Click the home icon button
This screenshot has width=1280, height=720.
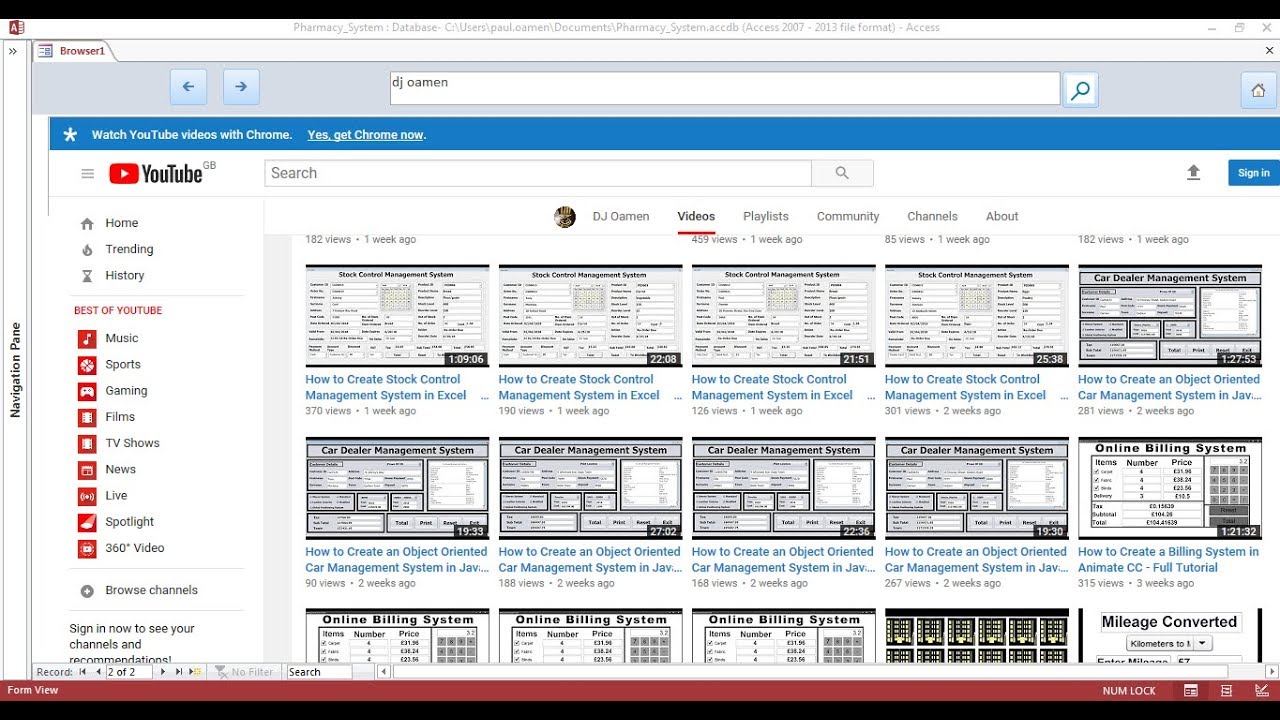1258,90
